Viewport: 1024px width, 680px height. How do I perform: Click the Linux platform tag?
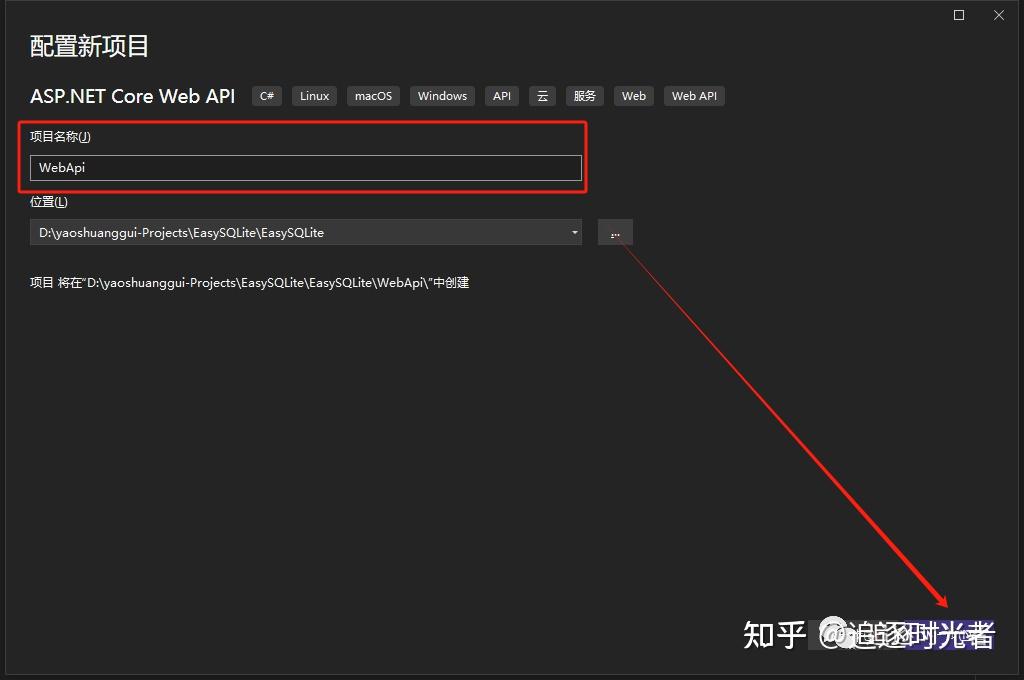(x=313, y=95)
